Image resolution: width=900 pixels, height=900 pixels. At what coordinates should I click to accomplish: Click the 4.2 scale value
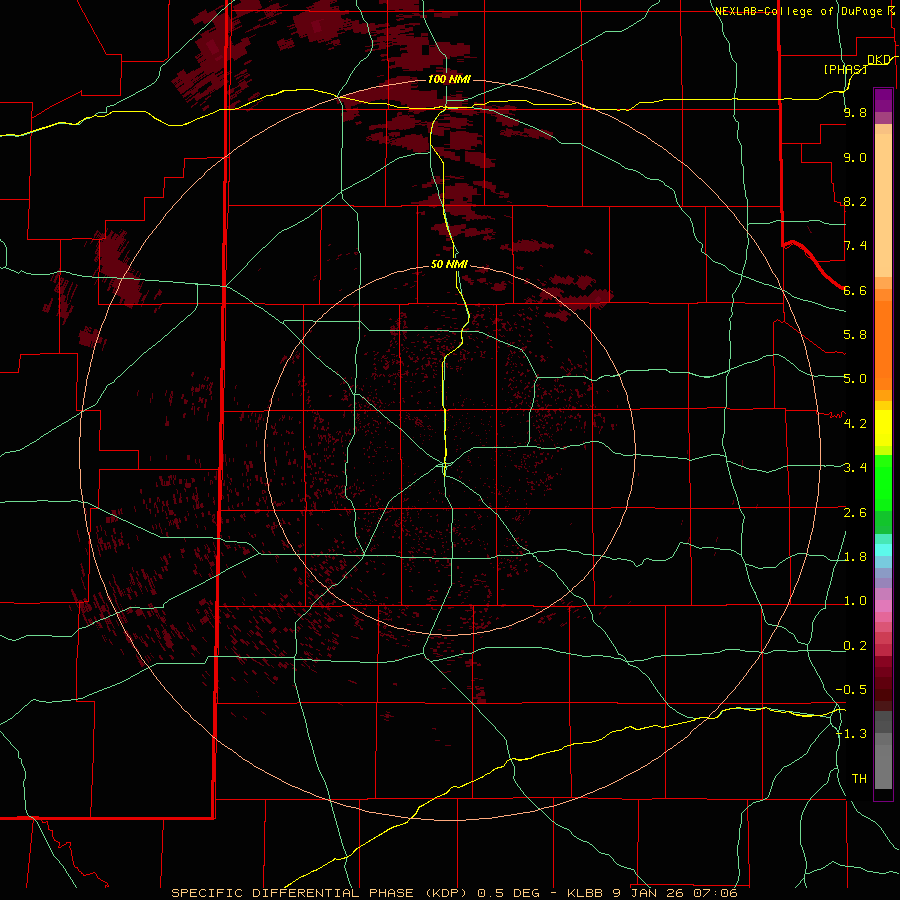pyautogui.click(x=855, y=424)
